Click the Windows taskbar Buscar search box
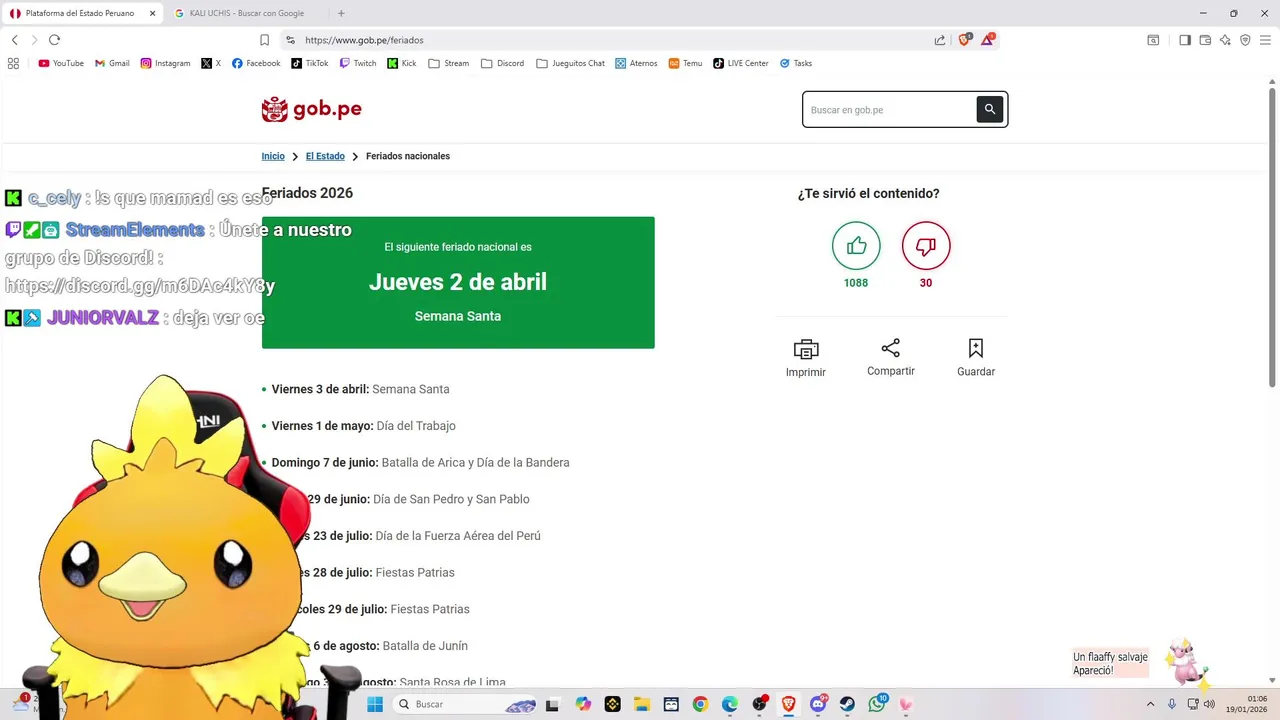This screenshot has height=720, width=1280. tap(465, 704)
